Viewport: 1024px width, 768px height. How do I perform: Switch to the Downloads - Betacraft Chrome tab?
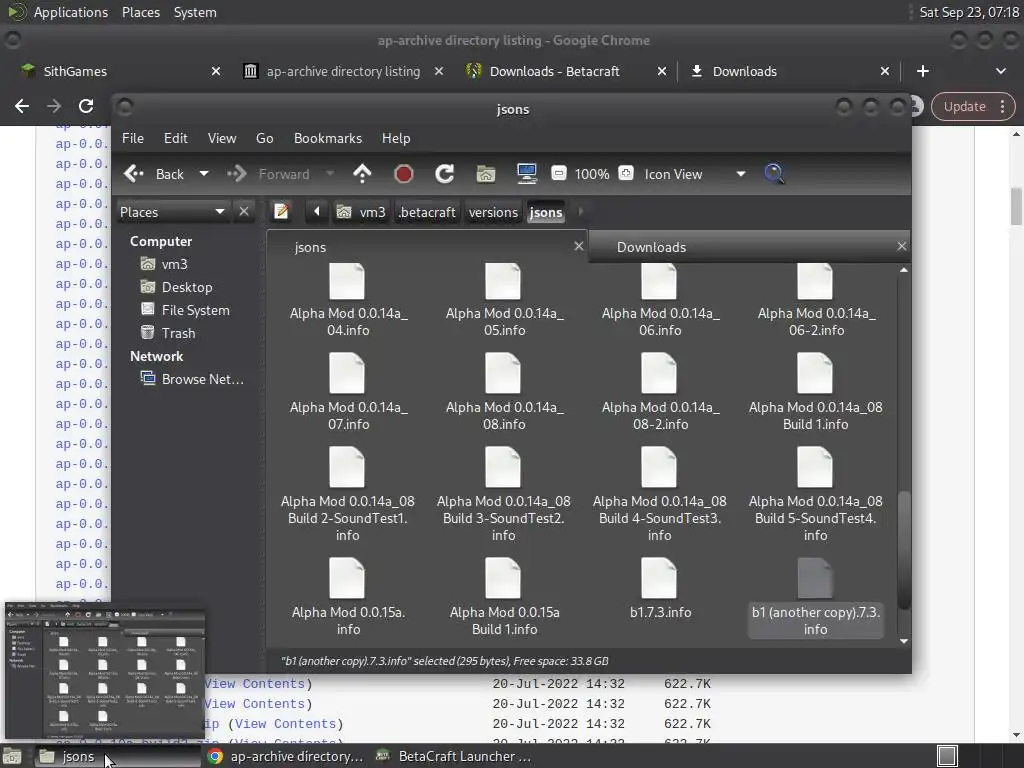click(567, 71)
